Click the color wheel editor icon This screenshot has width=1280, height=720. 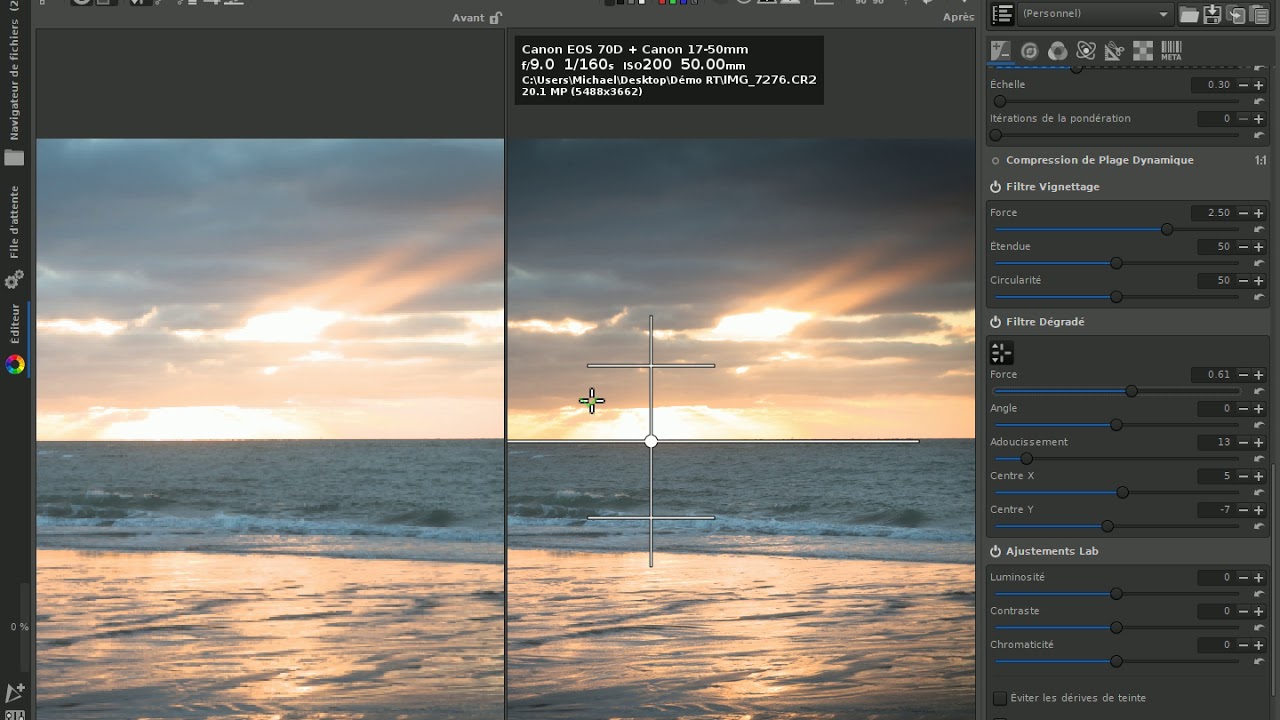pyautogui.click(x=14, y=364)
